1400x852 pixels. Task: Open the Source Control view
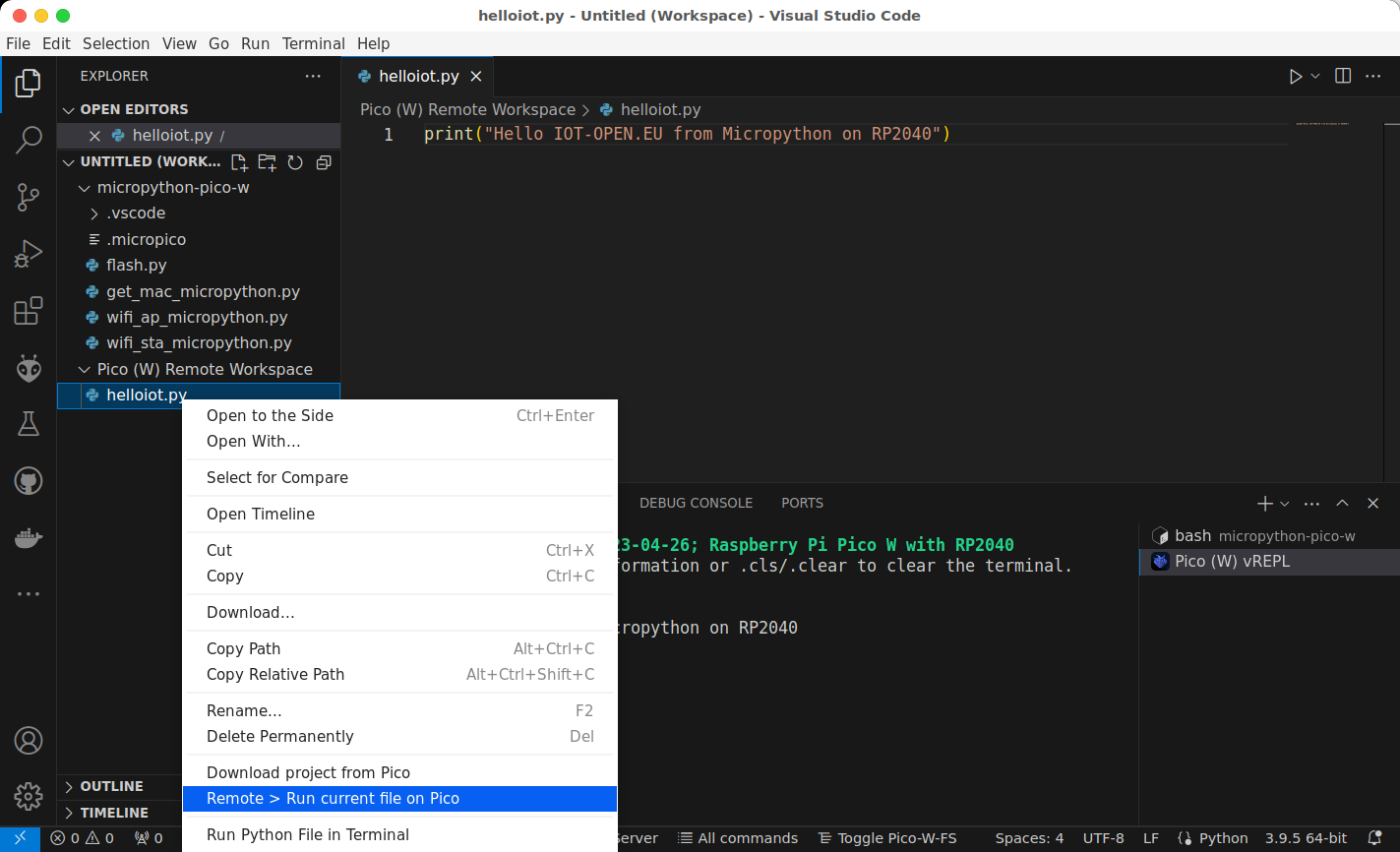(x=29, y=197)
